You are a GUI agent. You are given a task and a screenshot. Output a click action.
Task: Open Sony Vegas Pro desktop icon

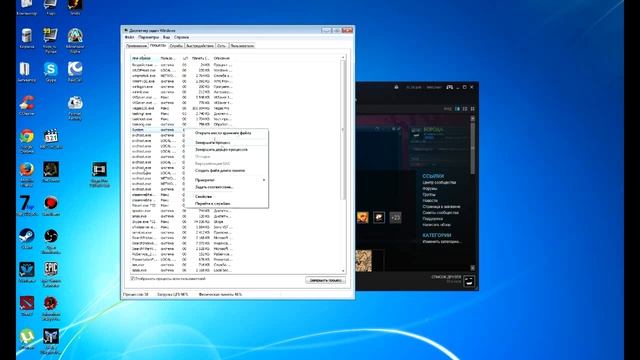point(99,174)
